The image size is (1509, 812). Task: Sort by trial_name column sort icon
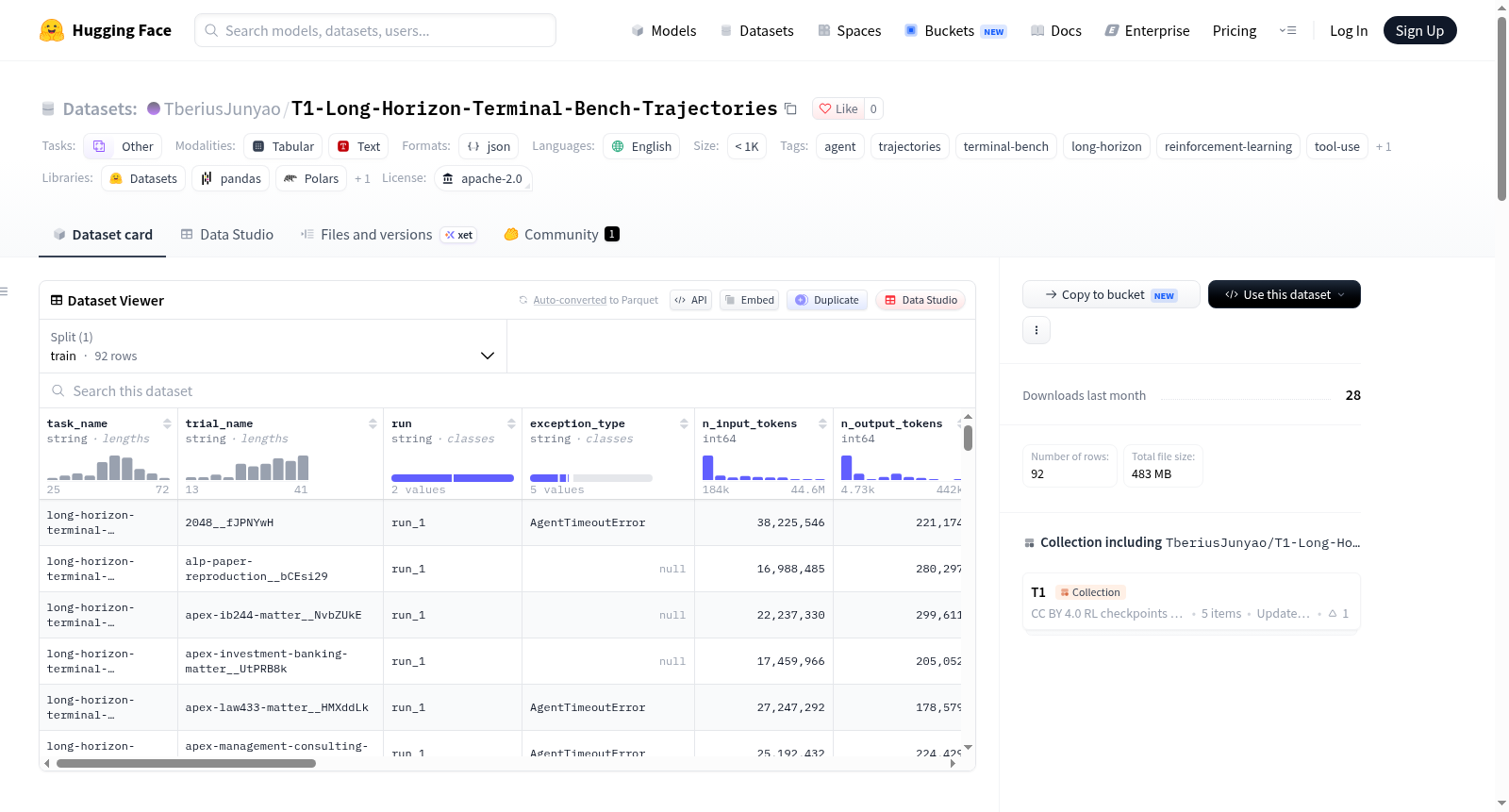pos(373,423)
